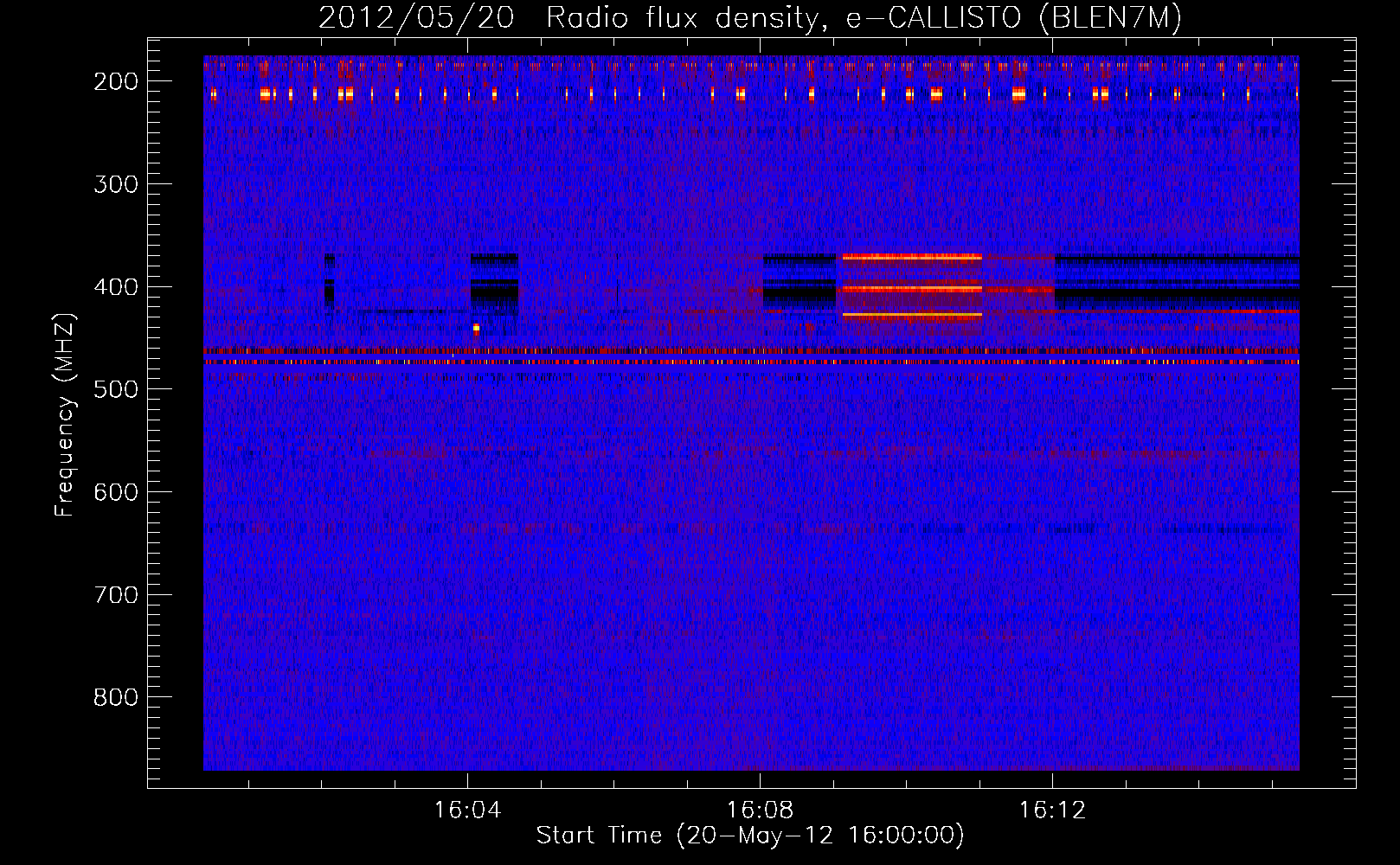The image size is (1400, 865).
Task: Click the plot title '2012/05/20 Radio flux density'
Action: pyautogui.click(x=750, y=18)
